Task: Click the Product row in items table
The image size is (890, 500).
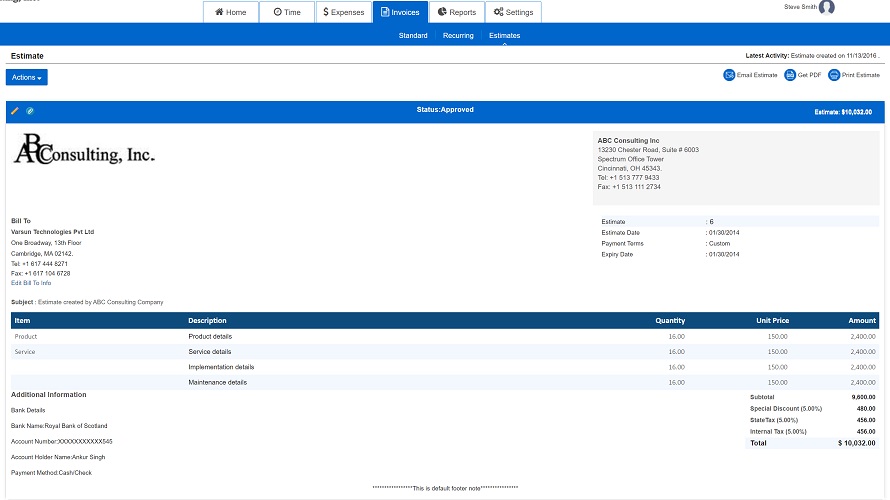Action: [x=26, y=337]
